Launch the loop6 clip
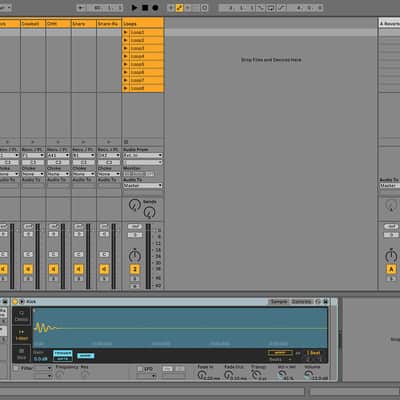The image size is (400, 400). coord(126,72)
